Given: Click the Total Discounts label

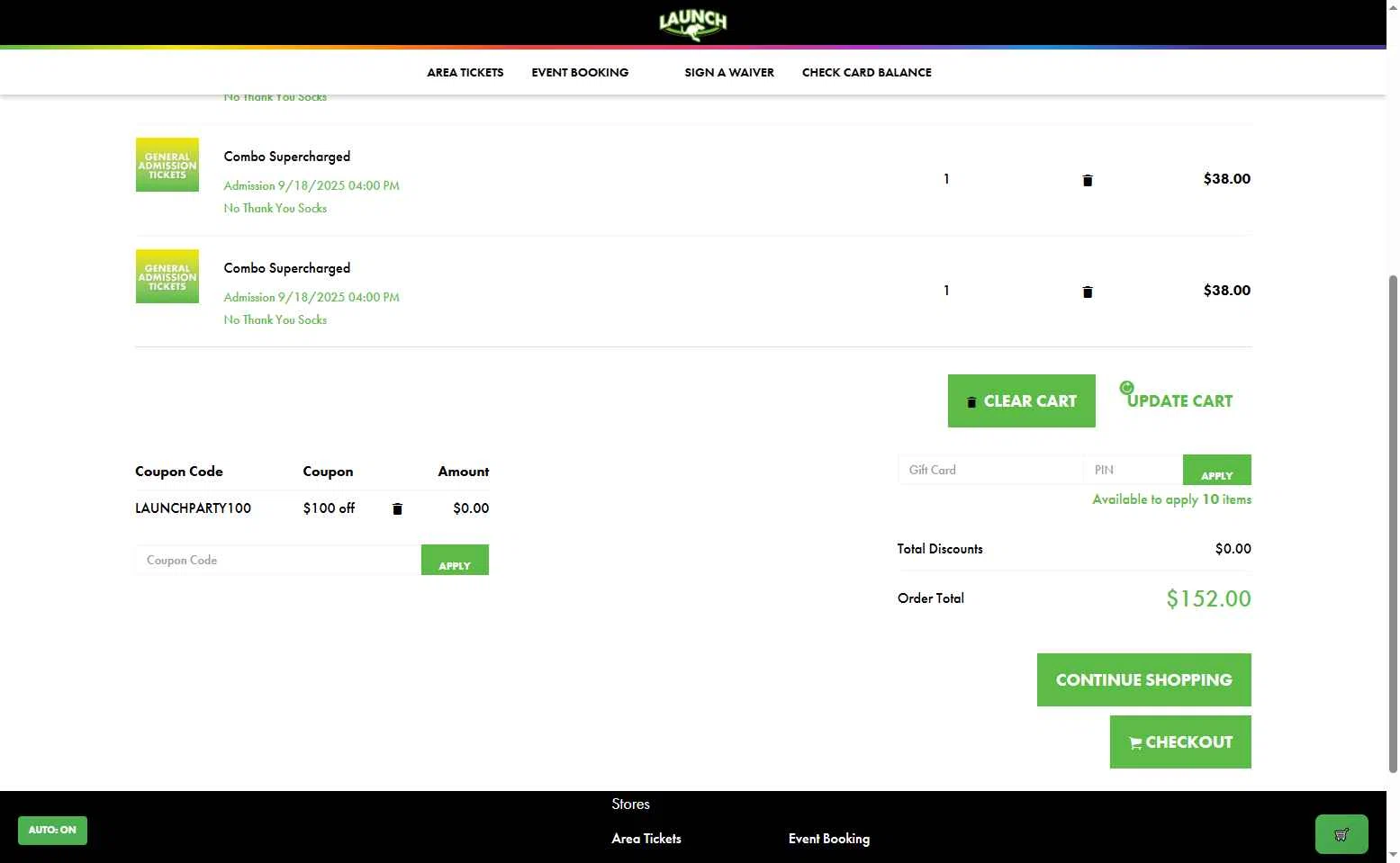Looking at the screenshot, I should [940, 549].
